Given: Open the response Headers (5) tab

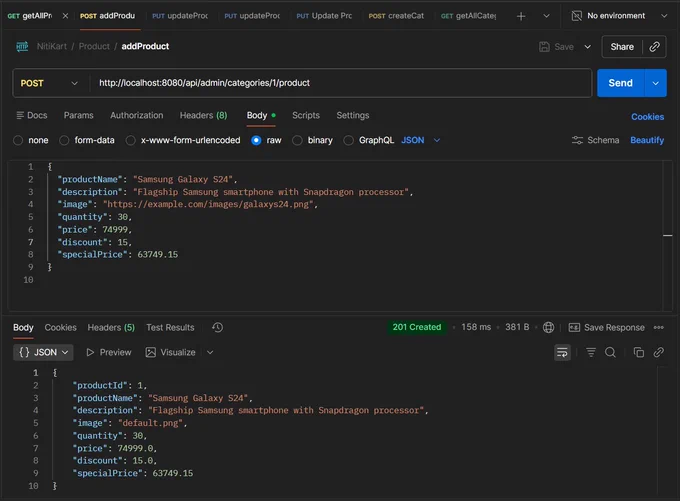Looking at the screenshot, I should pyautogui.click(x=111, y=327).
